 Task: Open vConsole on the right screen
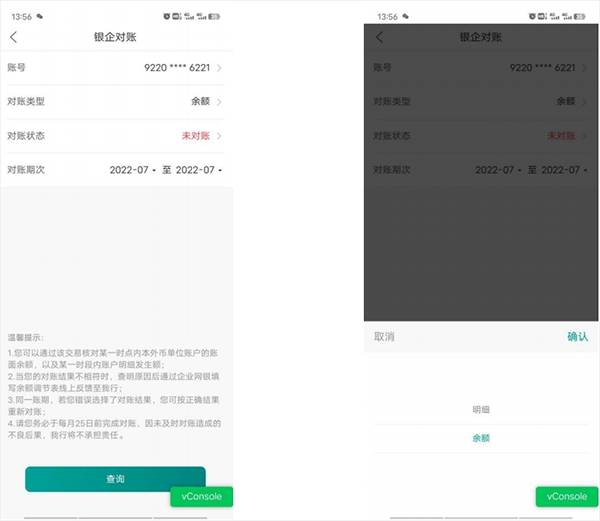(x=567, y=496)
